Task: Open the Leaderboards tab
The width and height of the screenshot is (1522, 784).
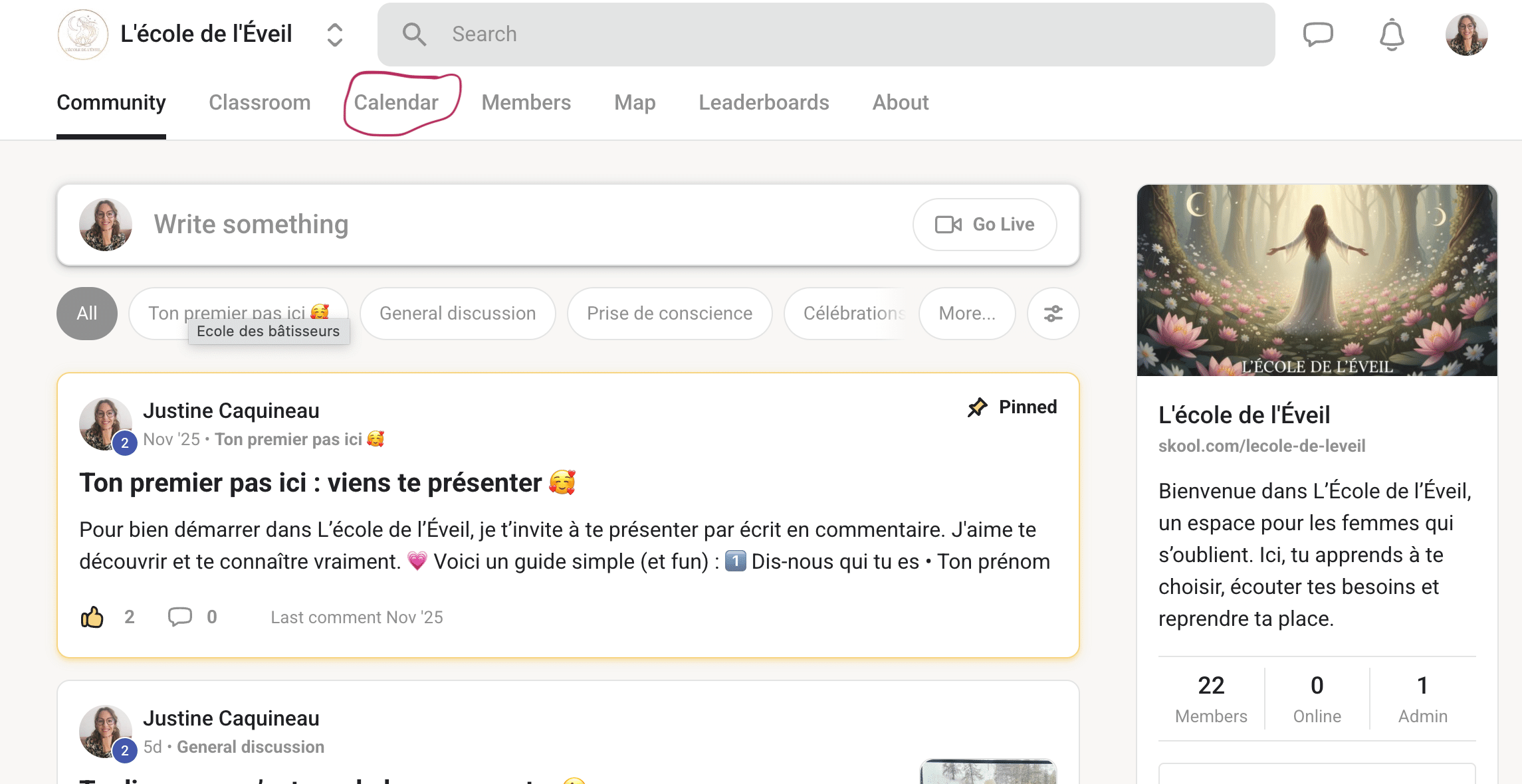Action: [x=764, y=103]
